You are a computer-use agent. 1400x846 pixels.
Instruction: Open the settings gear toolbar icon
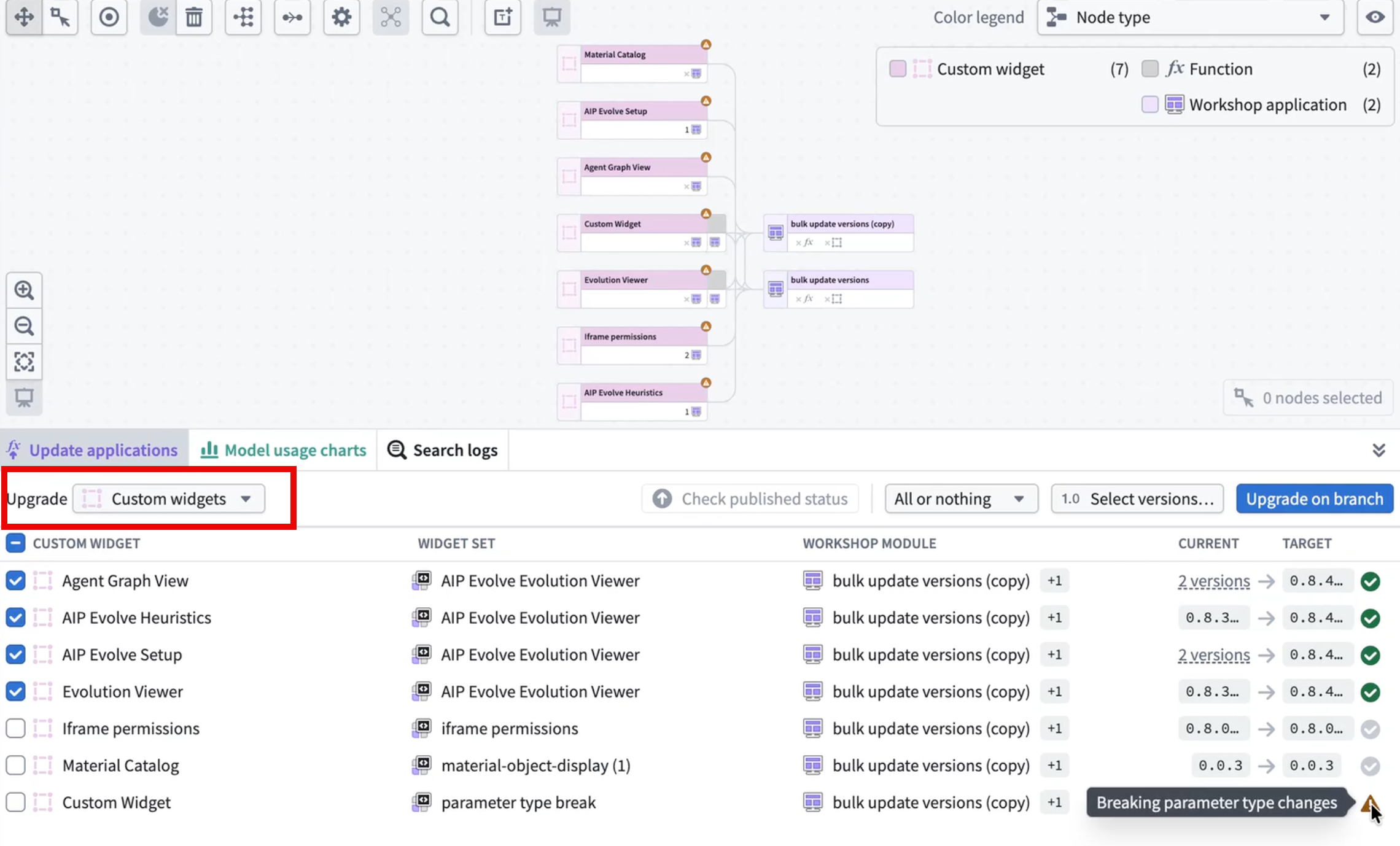tap(341, 17)
